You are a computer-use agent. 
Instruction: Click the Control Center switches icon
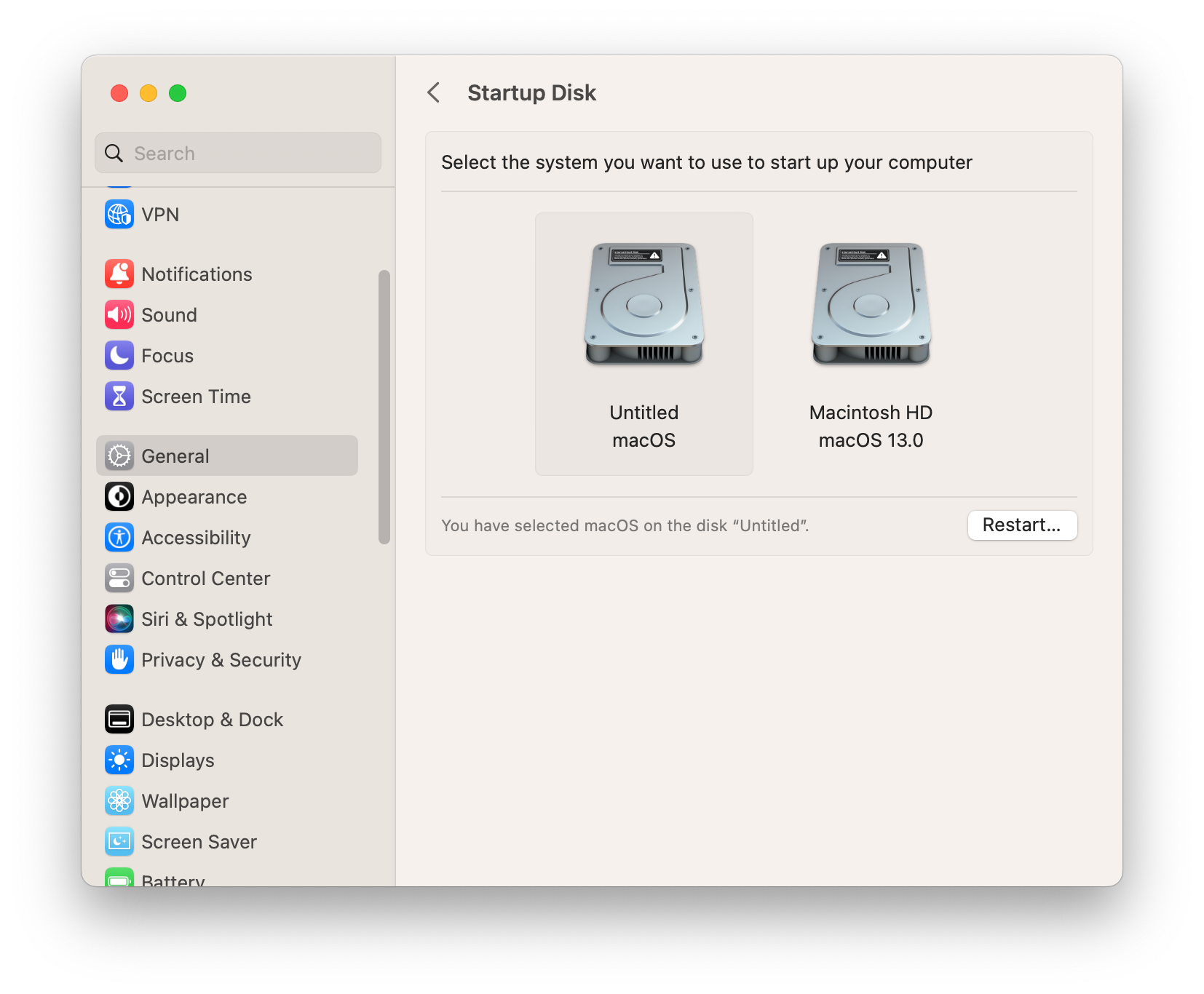pos(119,578)
